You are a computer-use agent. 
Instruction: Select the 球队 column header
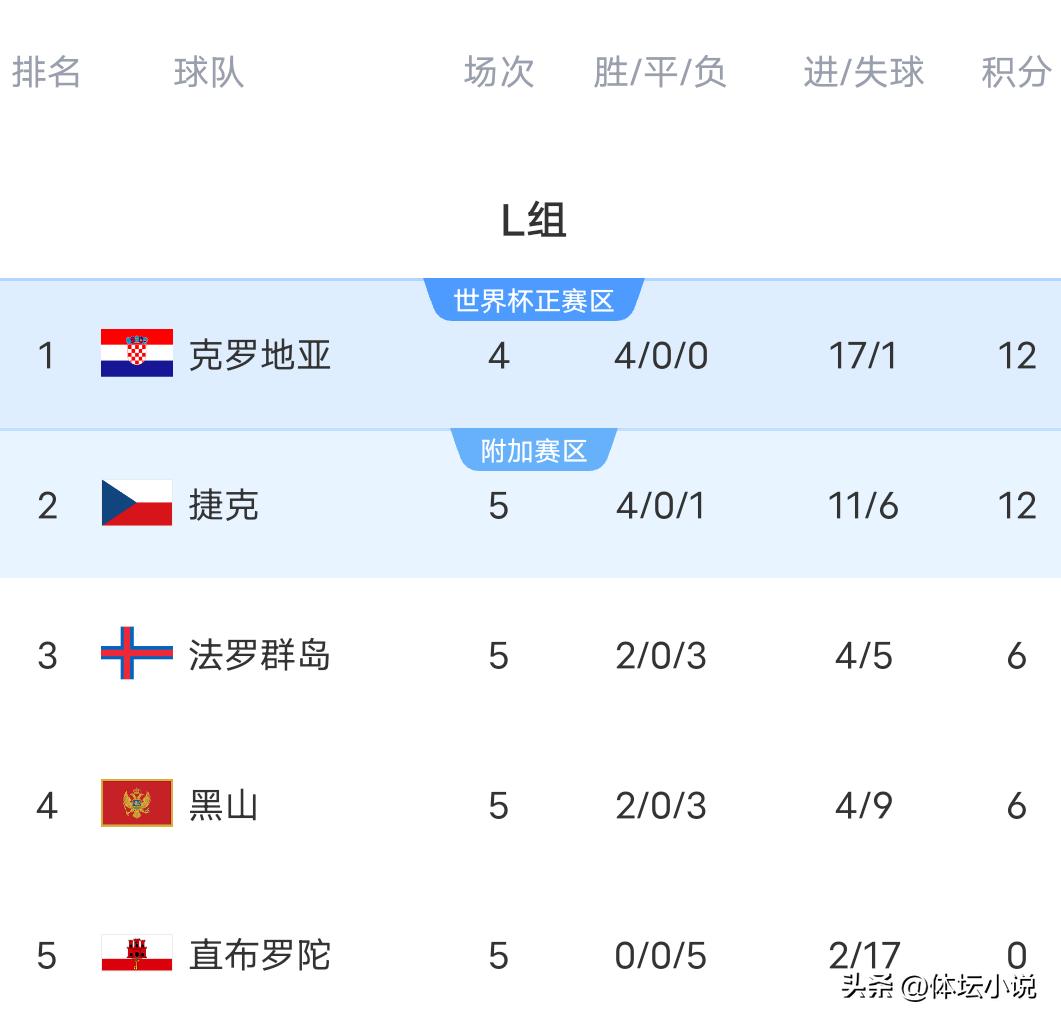pyautogui.click(x=209, y=72)
